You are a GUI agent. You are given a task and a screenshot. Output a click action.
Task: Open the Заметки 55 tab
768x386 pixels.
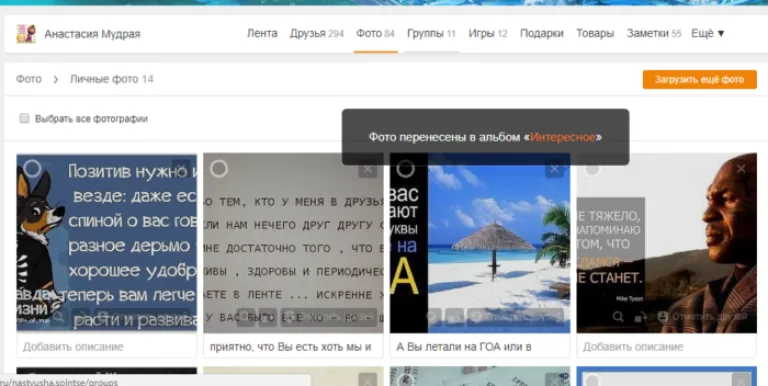(654, 33)
